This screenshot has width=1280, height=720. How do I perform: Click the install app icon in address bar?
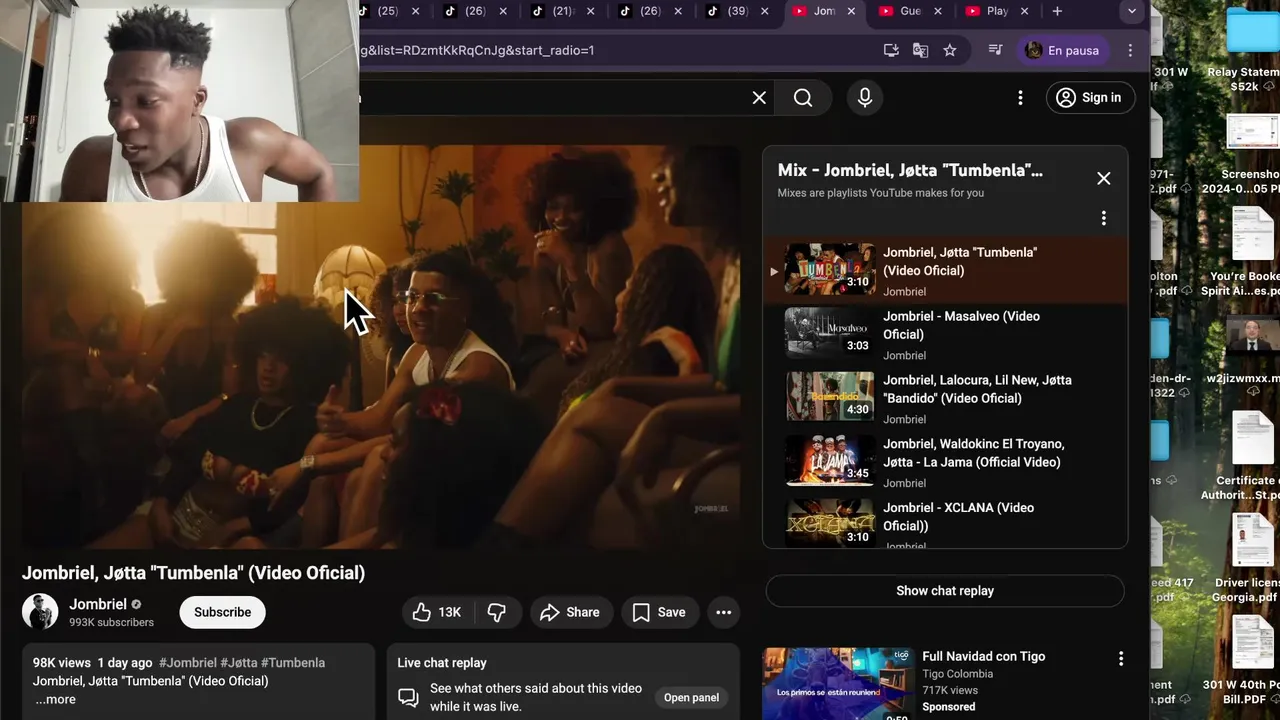point(891,50)
